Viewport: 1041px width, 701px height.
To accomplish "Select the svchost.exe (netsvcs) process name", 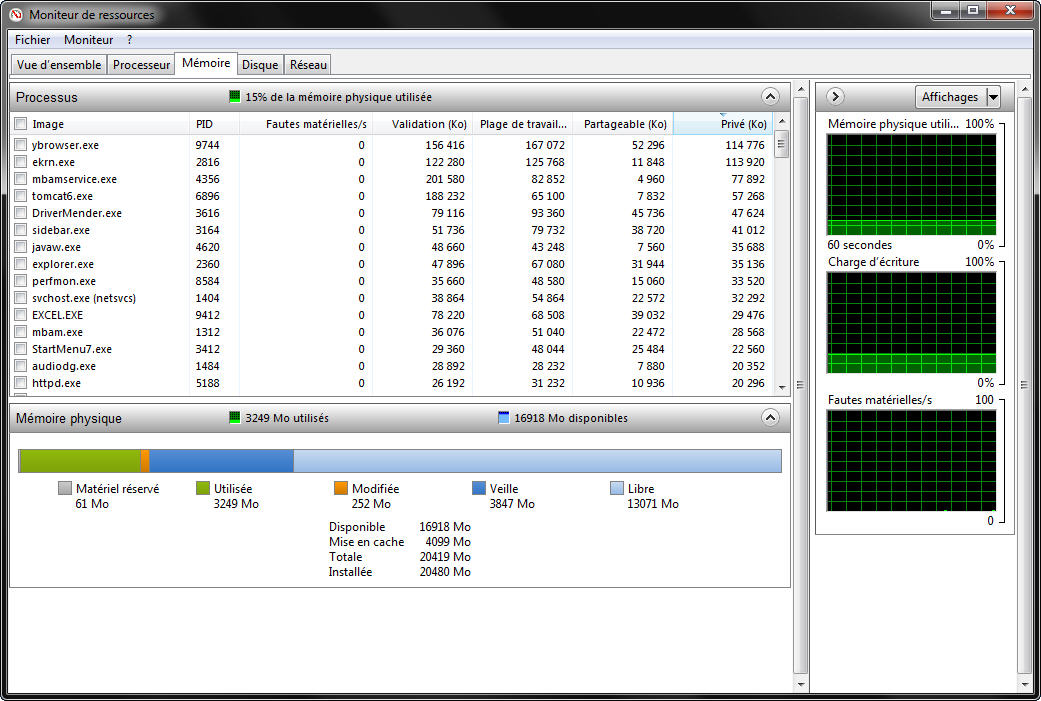I will pyautogui.click(x=84, y=298).
